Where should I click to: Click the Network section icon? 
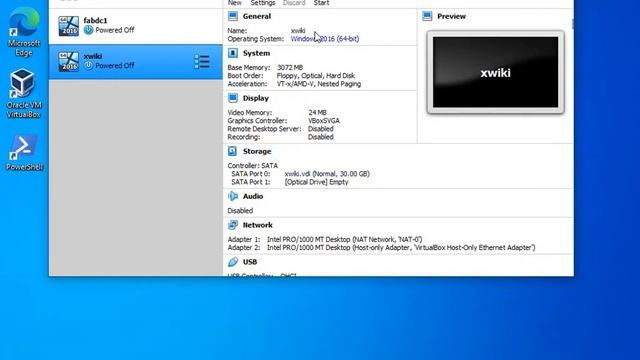233,225
